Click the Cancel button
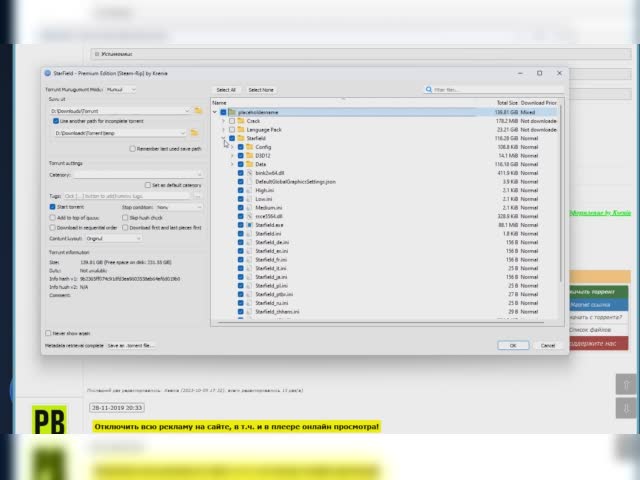Viewport: 640px width, 480px height. coord(547,346)
